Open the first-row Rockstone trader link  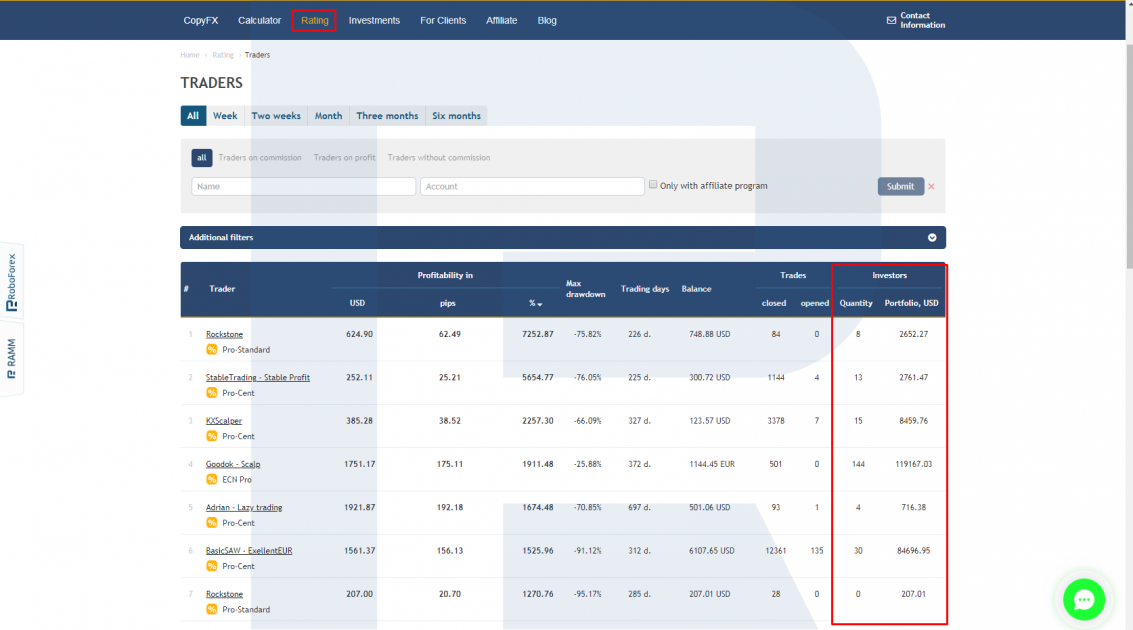click(224, 335)
